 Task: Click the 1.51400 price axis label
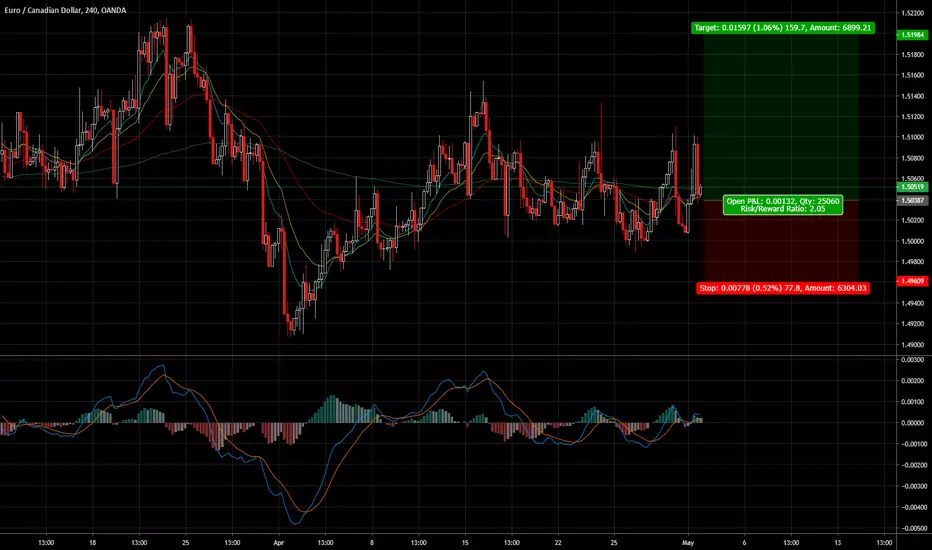click(x=912, y=96)
